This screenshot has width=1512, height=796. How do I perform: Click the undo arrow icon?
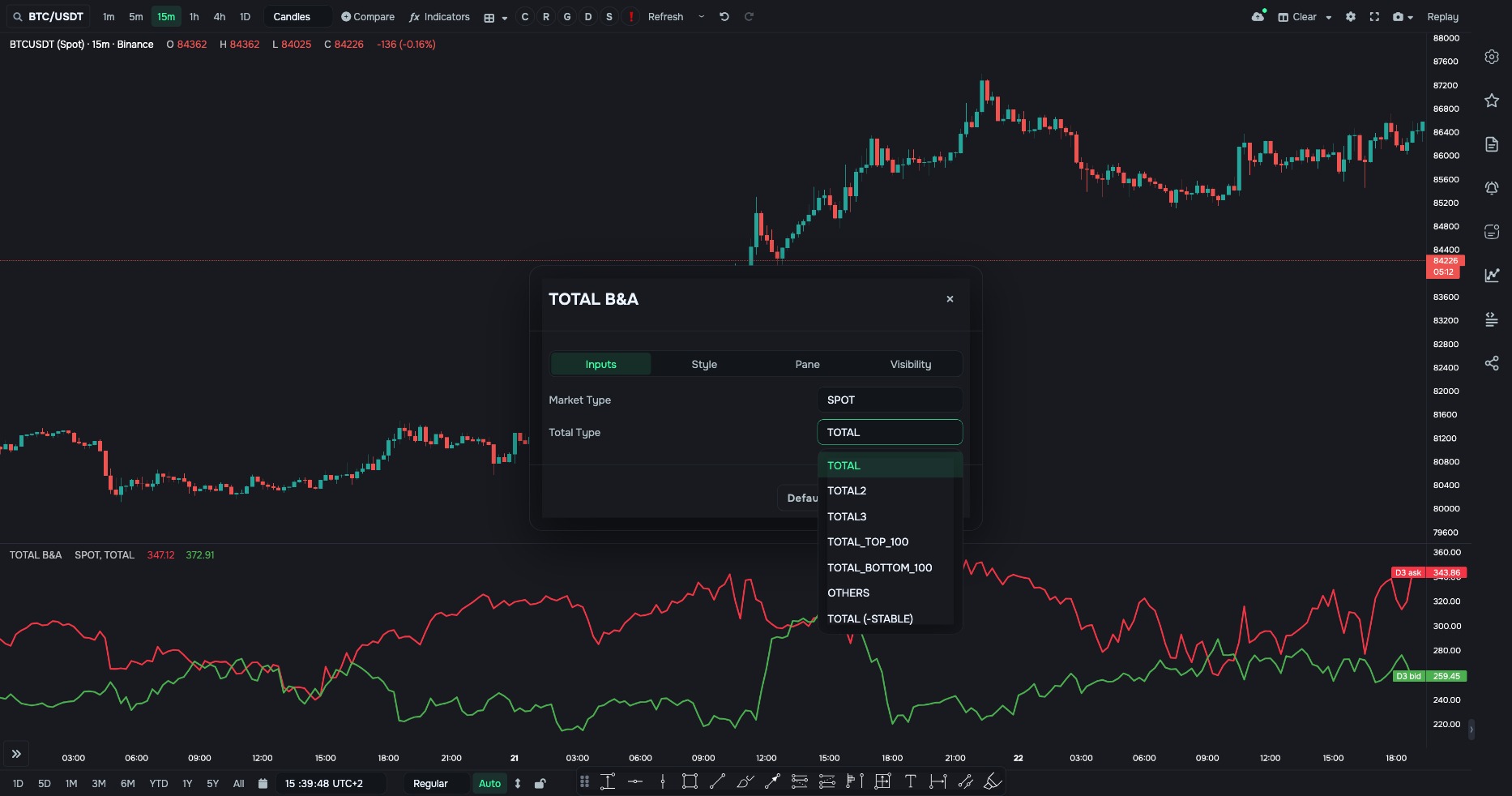coord(724,16)
